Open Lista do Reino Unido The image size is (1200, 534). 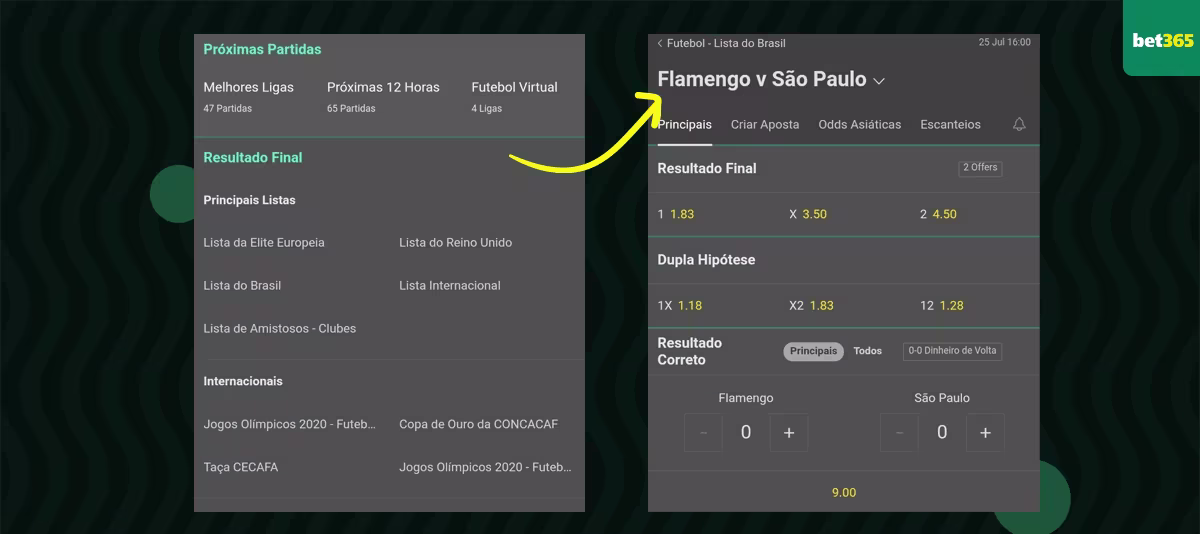[455, 242]
